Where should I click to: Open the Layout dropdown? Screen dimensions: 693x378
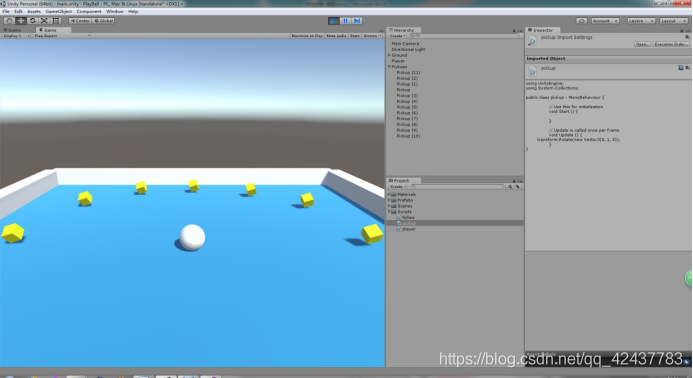click(x=674, y=21)
